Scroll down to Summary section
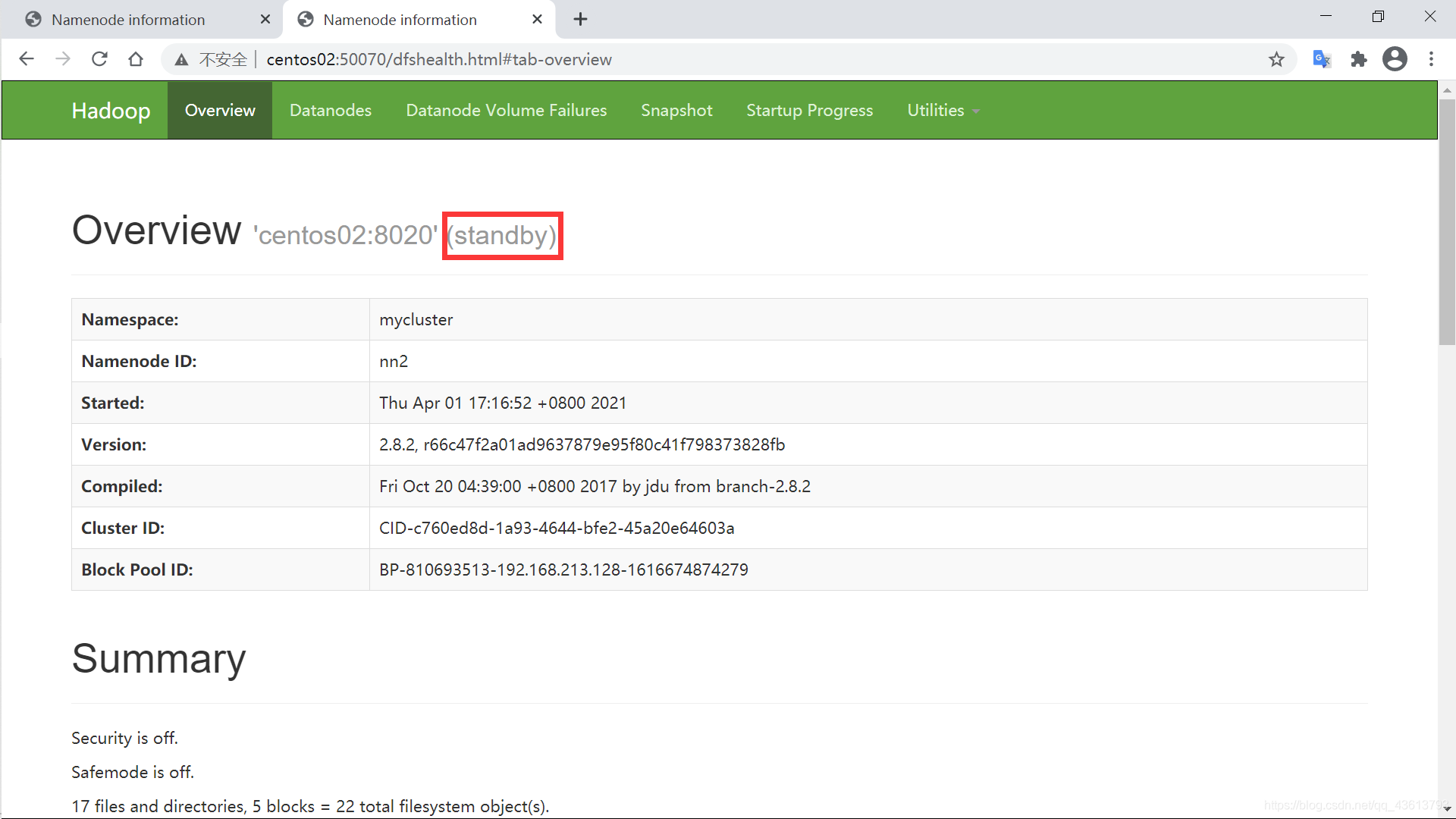Screen dimensions: 1456x819 point(159,658)
